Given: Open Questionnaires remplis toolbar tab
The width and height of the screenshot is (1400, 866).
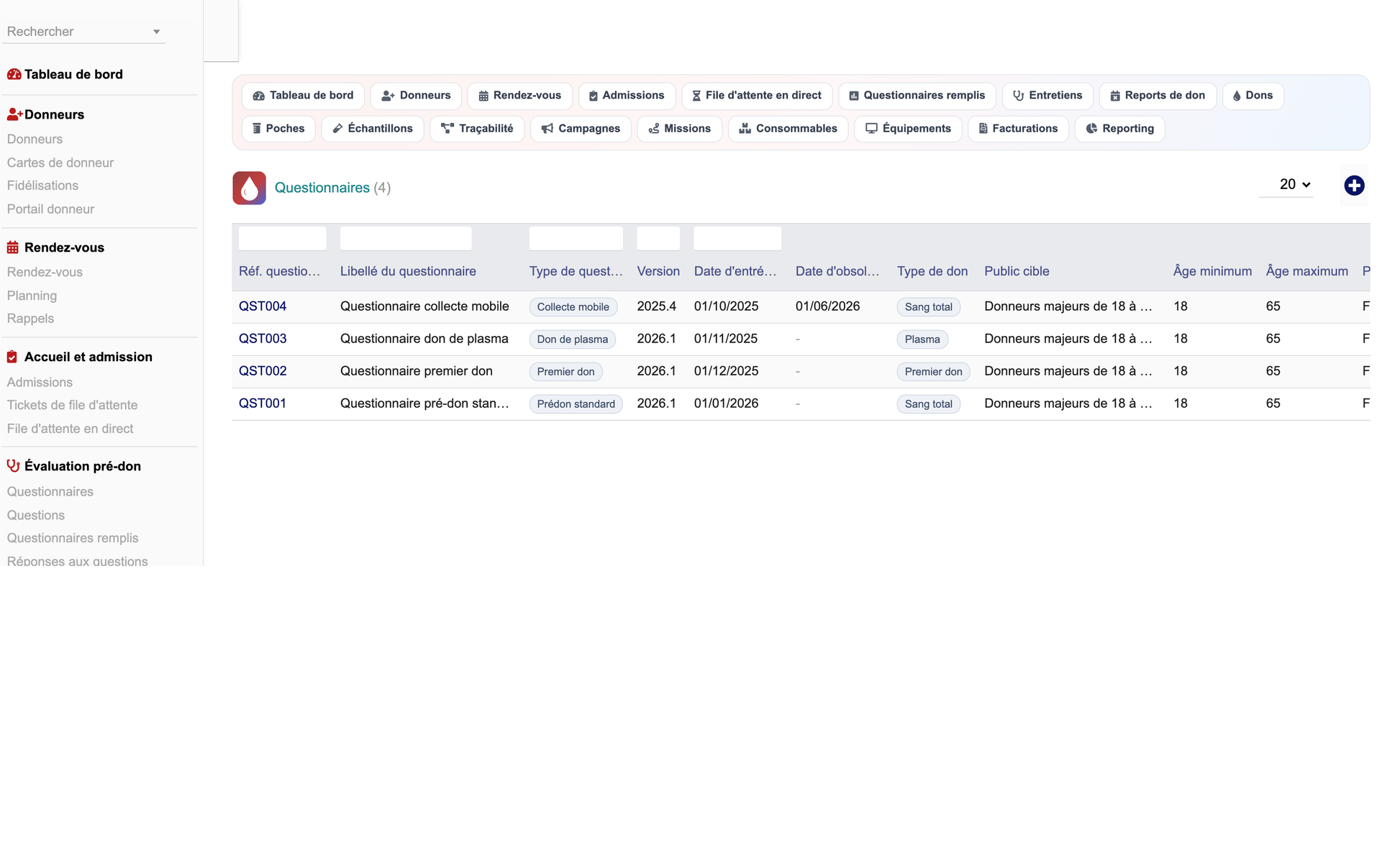Looking at the screenshot, I should point(917,96).
